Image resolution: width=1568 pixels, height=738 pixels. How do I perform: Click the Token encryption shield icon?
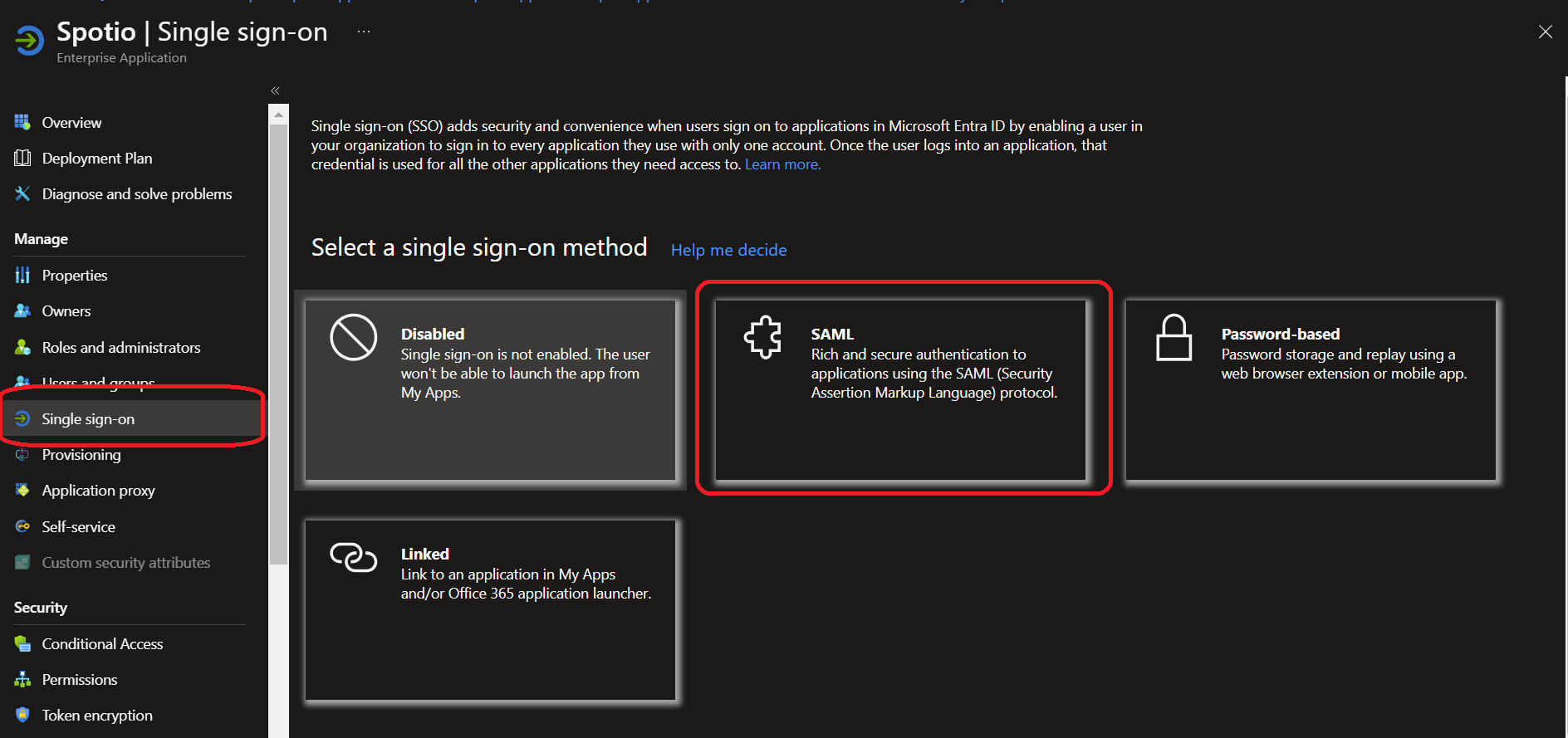(x=22, y=715)
